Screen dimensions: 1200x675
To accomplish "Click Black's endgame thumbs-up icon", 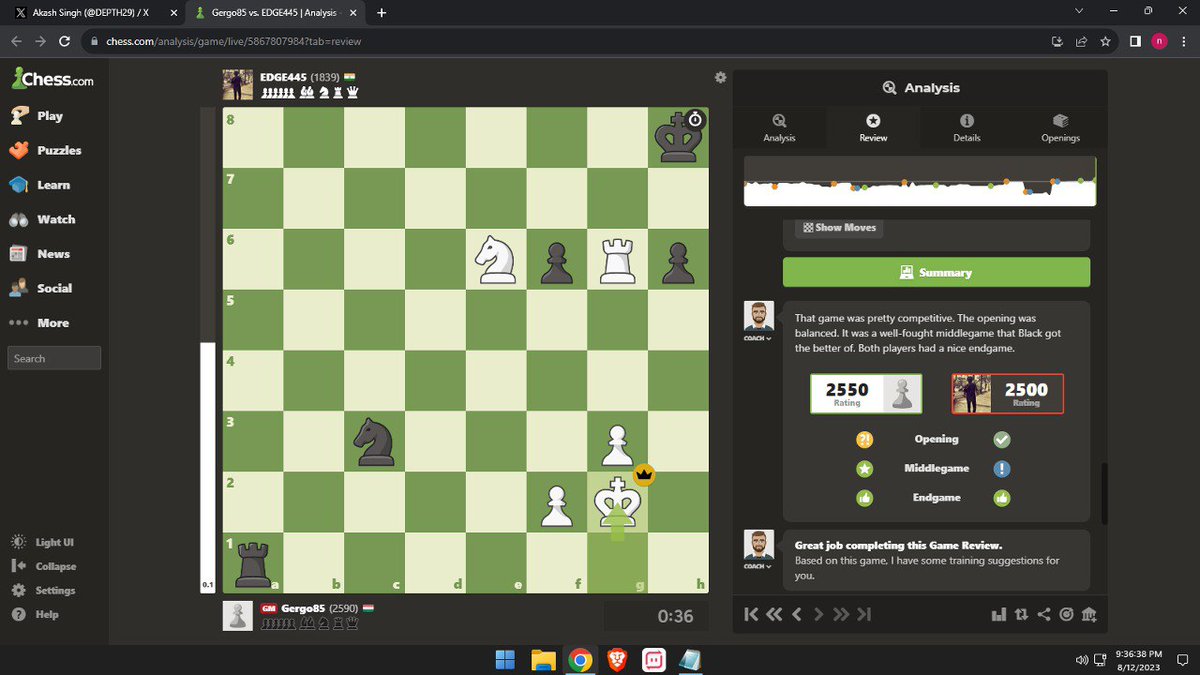I will tap(1002, 497).
